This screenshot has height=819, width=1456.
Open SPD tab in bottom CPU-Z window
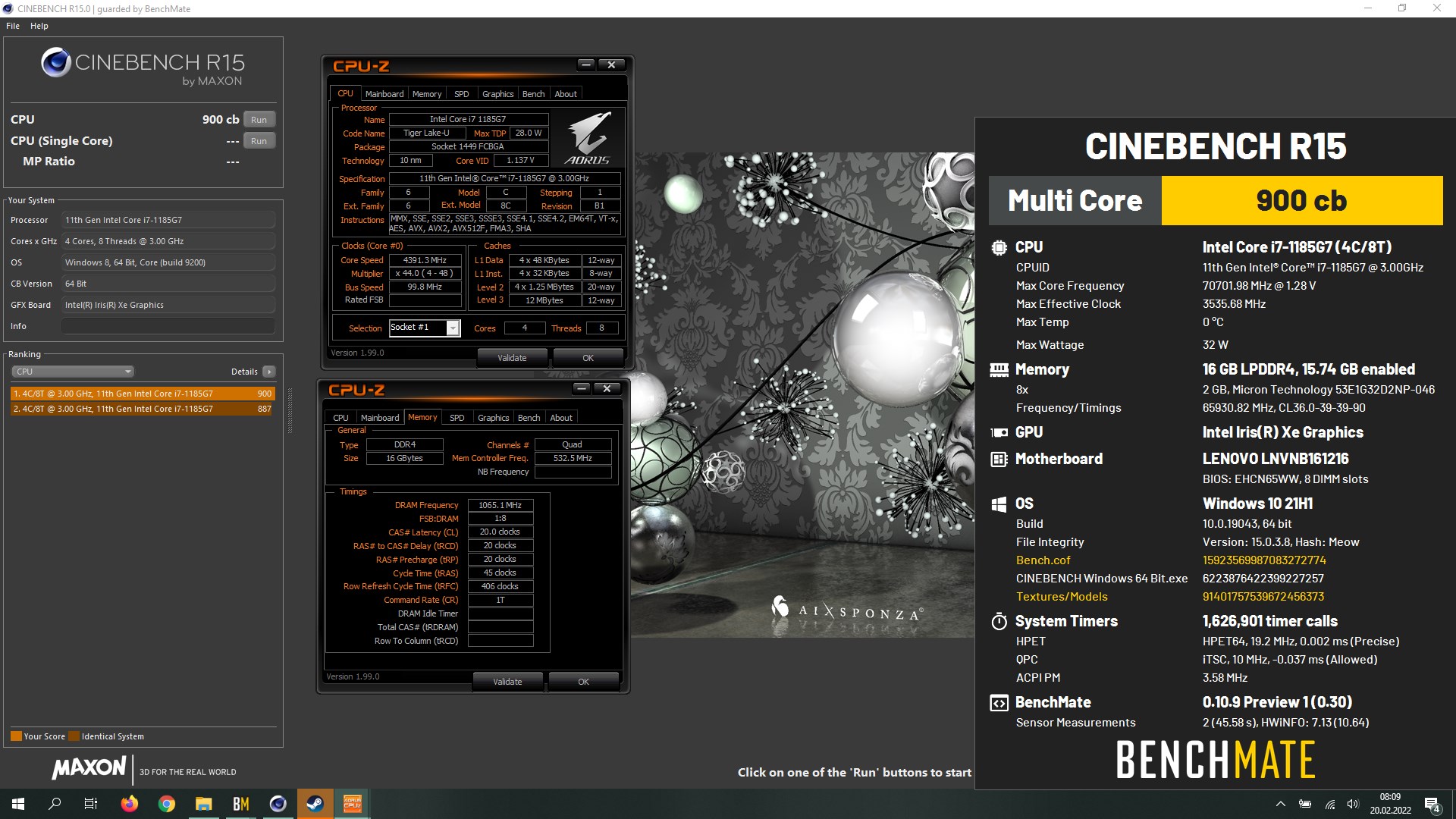click(x=457, y=418)
